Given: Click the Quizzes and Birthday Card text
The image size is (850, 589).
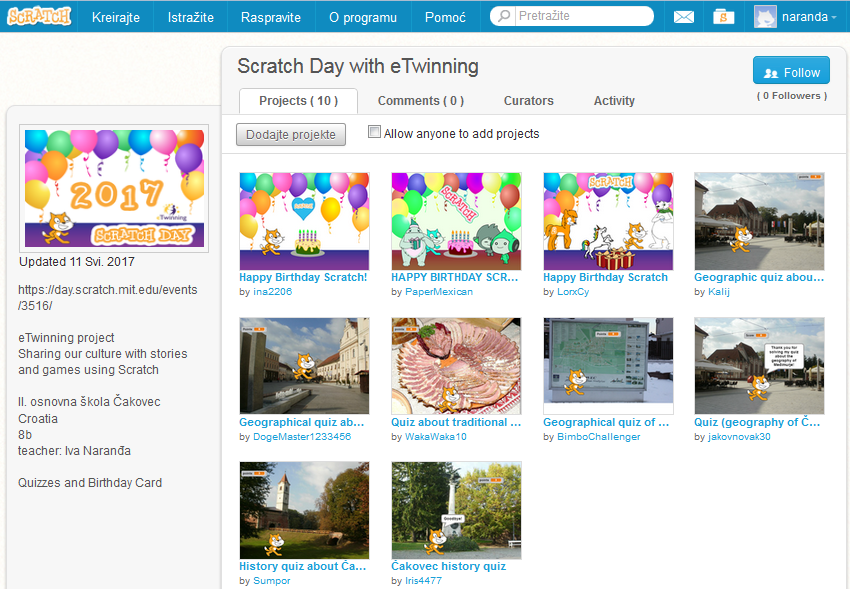Looking at the screenshot, I should coord(90,483).
